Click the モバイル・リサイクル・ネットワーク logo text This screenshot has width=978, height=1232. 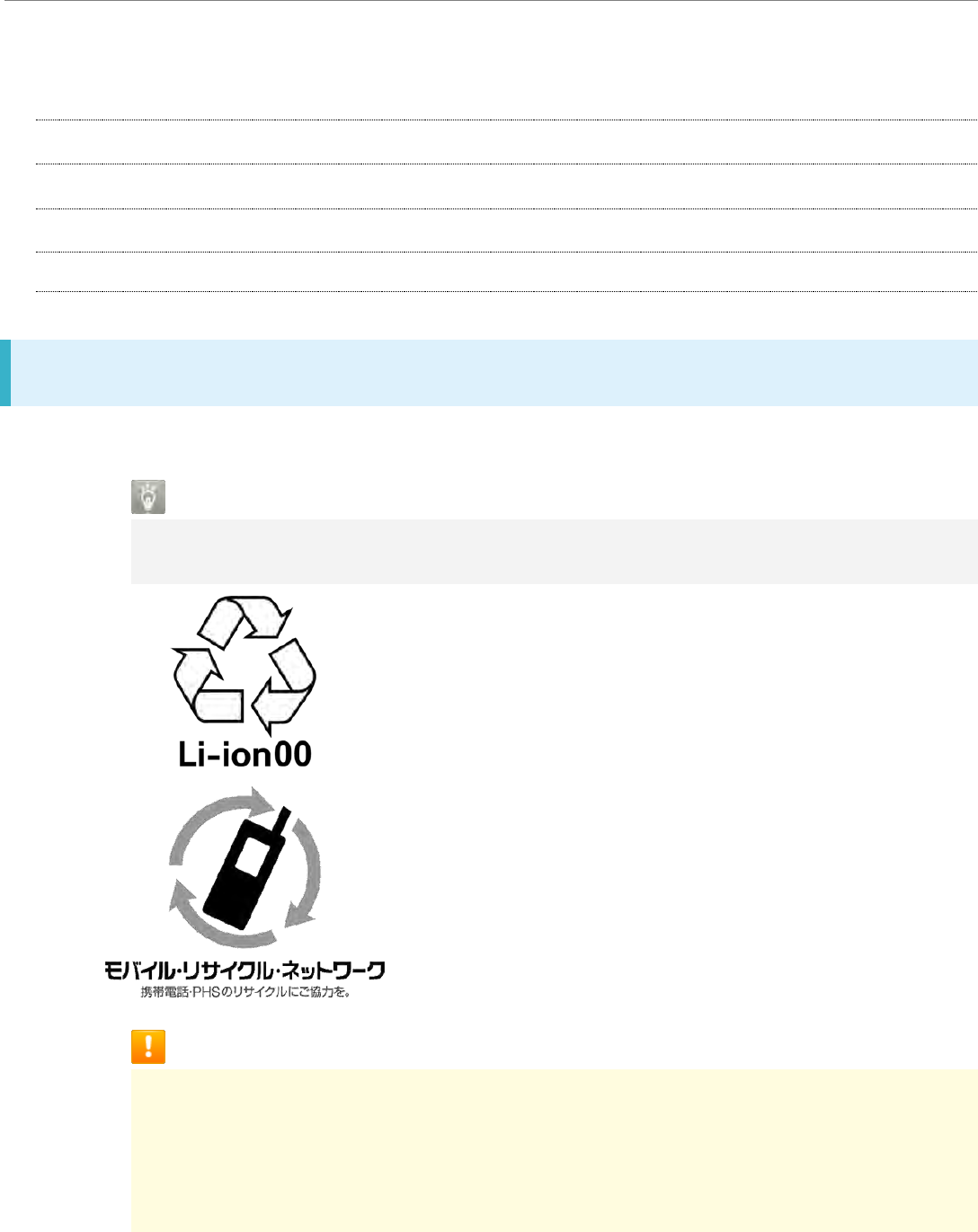click(x=244, y=971)
